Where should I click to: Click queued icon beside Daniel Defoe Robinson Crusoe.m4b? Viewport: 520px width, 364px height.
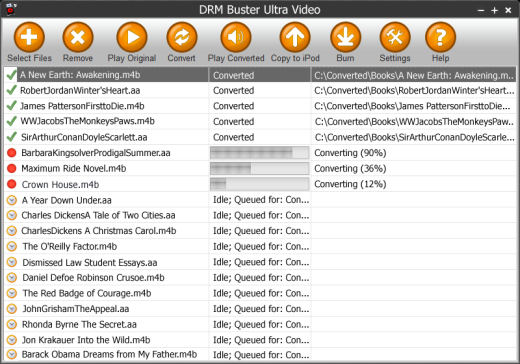12,277
